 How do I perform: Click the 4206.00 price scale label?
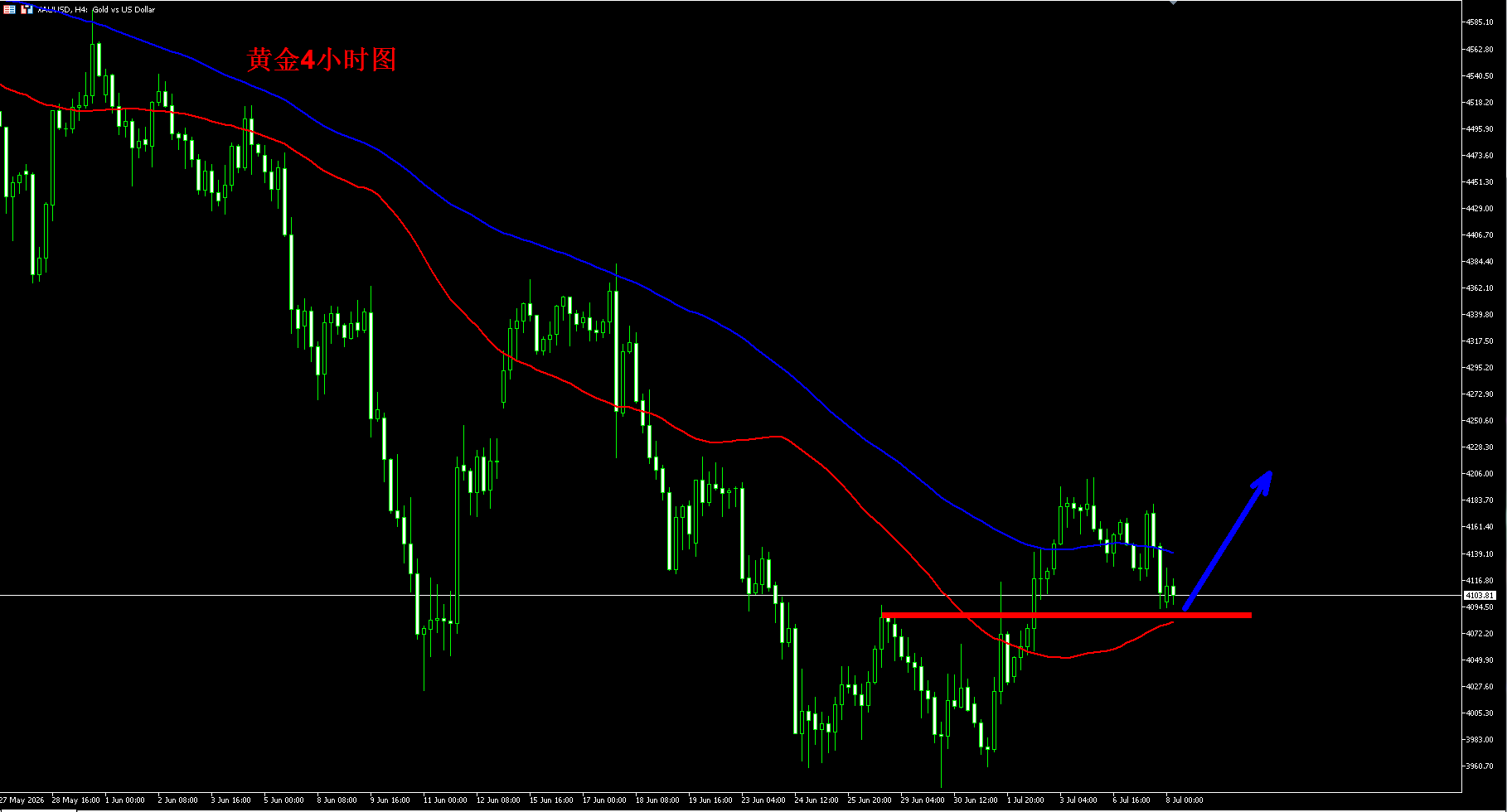1480,473
